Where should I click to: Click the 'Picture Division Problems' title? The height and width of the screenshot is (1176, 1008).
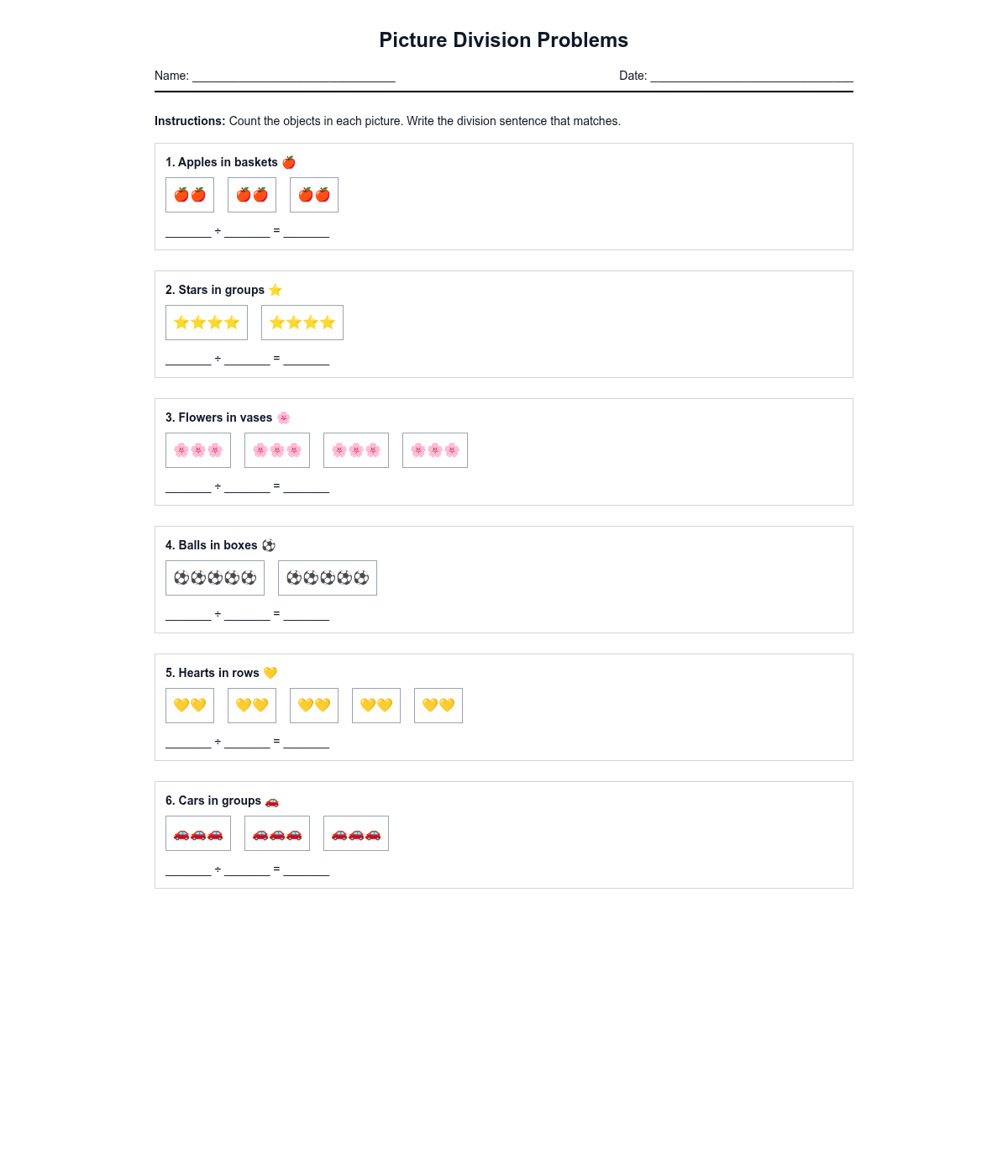[x=504, y=40]
